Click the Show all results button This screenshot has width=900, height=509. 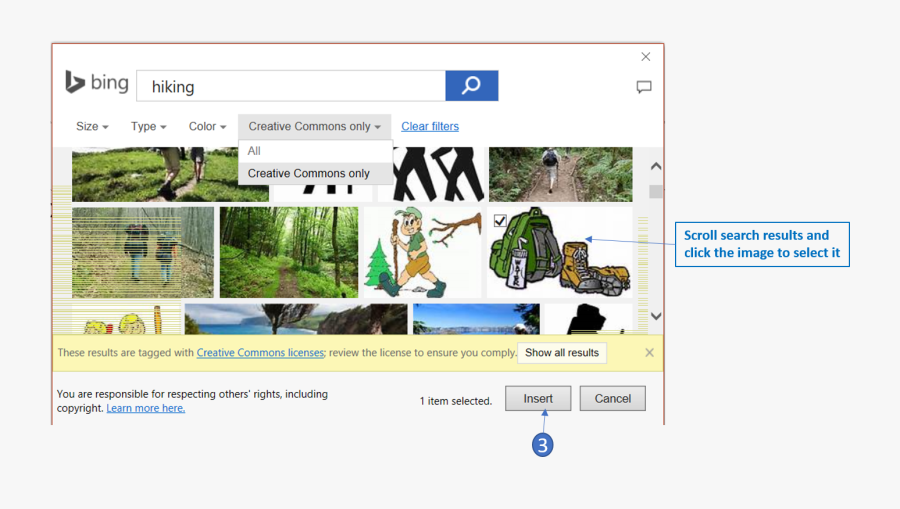coord(561,352)
